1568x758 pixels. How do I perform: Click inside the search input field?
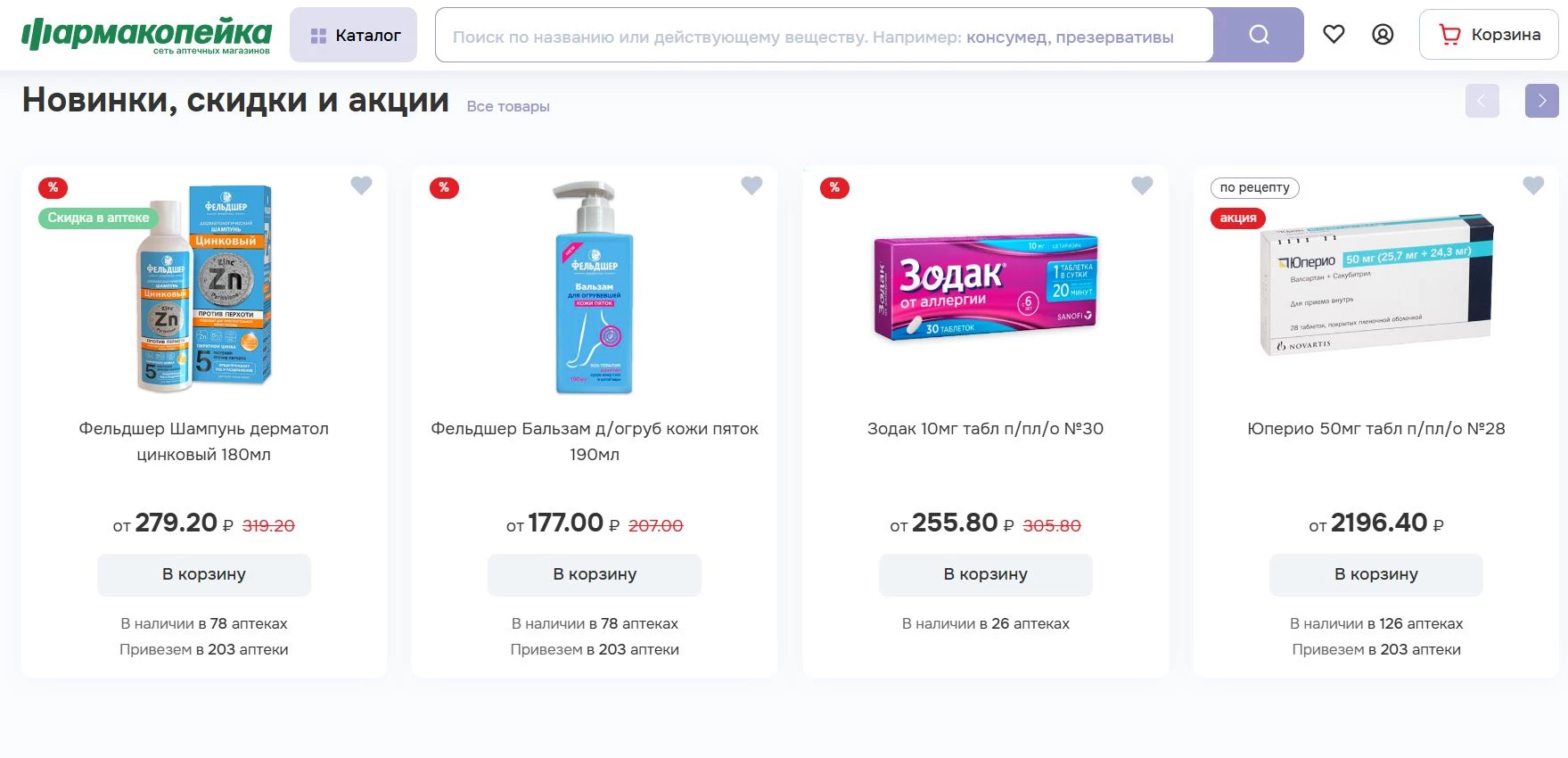(802, 36)
